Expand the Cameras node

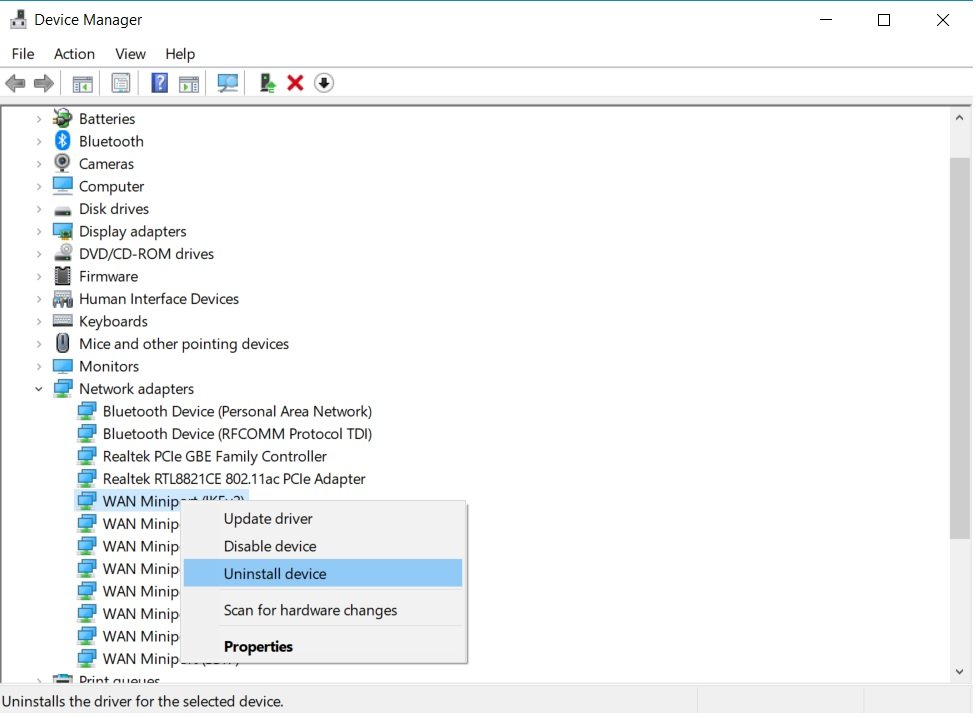click(x=39, y=164)
